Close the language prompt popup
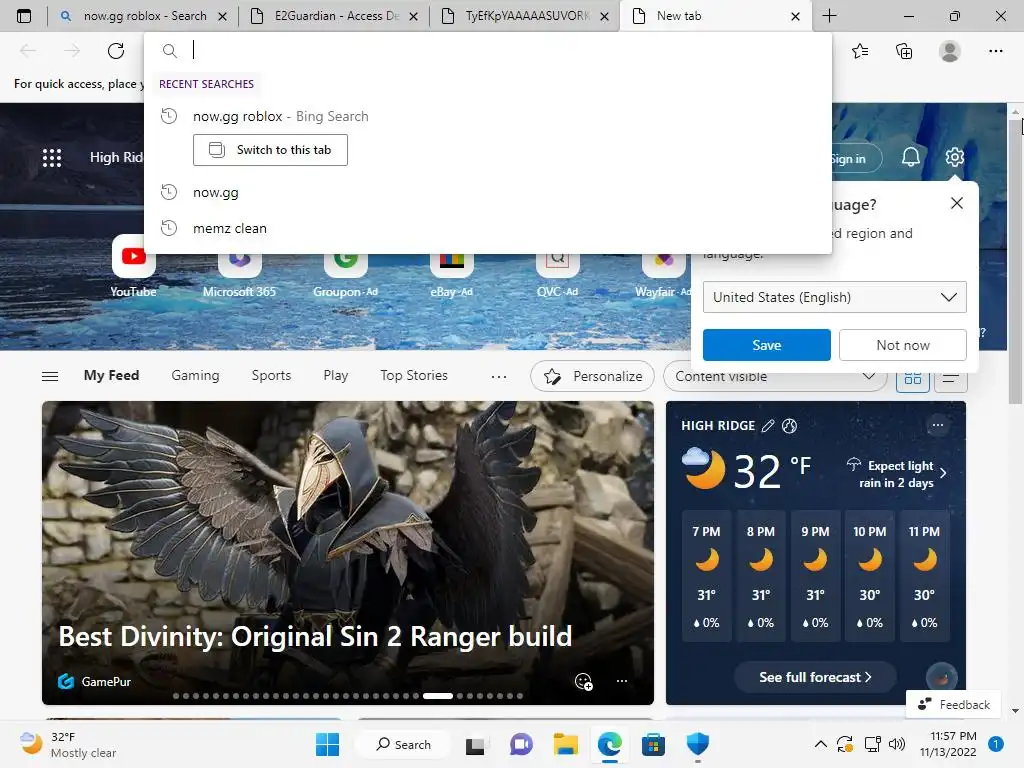 (x=957, y=203)
